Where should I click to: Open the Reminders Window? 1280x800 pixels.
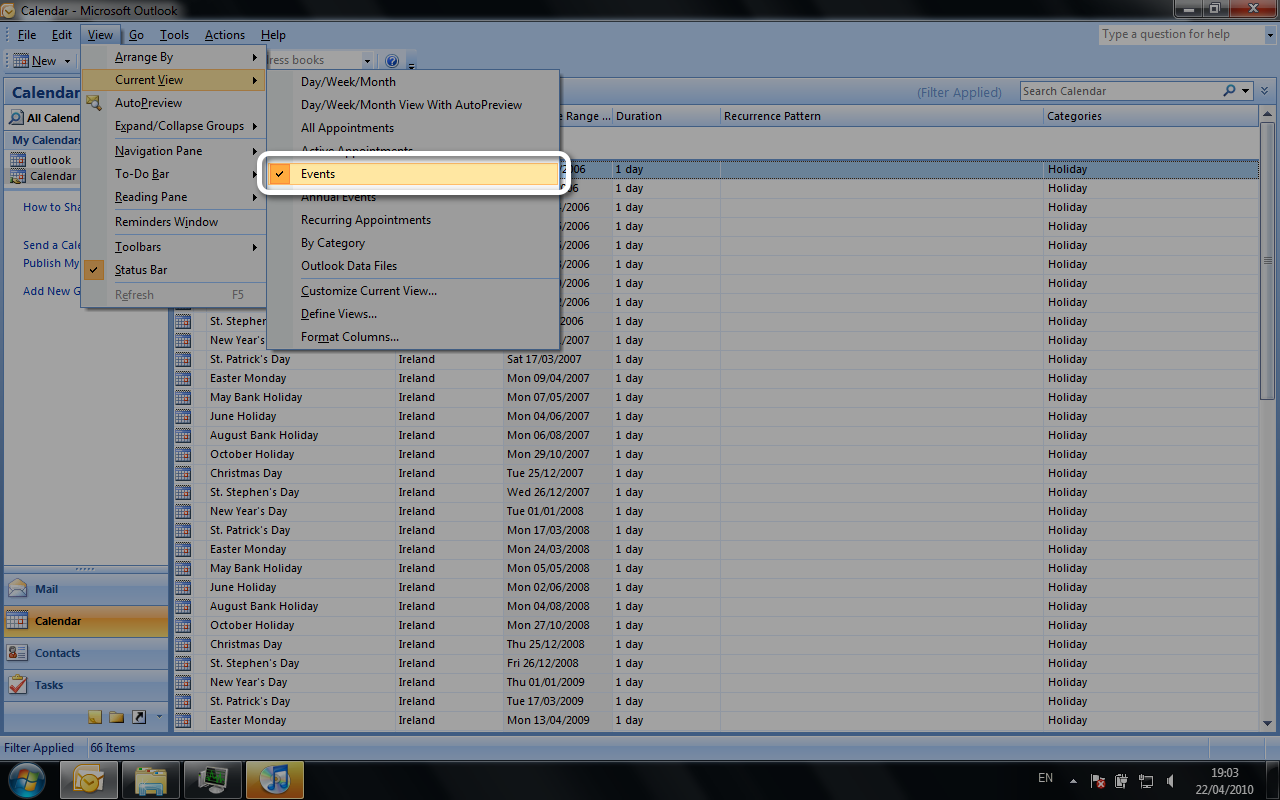click(x=174, y=222)
